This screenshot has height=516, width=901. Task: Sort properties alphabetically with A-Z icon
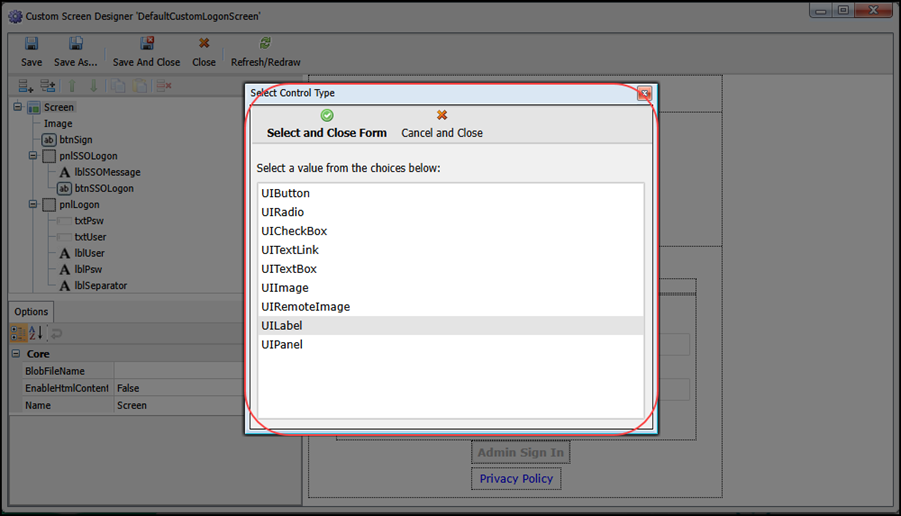coord(35,333)
